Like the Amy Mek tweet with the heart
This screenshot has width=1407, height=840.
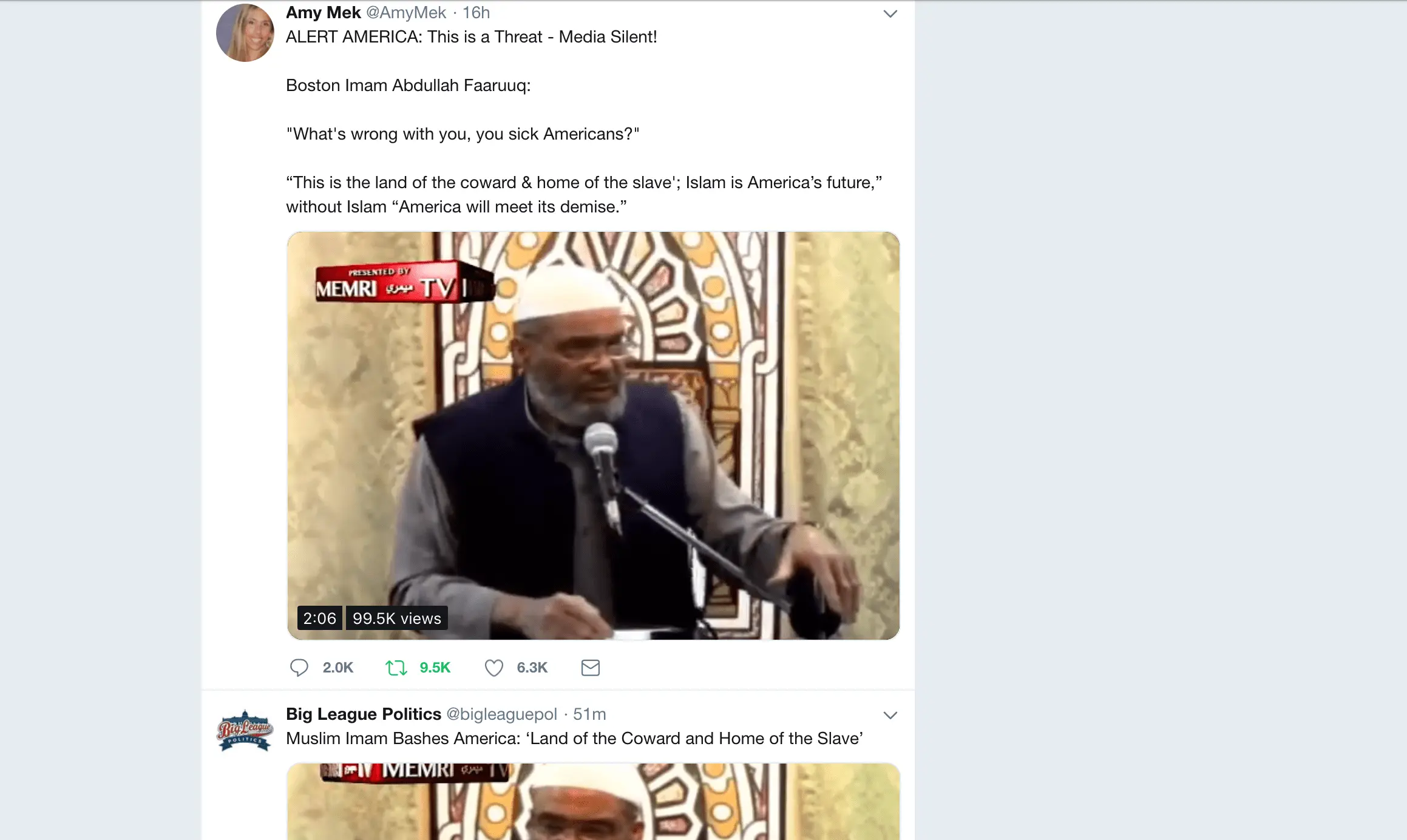(493, 668)
